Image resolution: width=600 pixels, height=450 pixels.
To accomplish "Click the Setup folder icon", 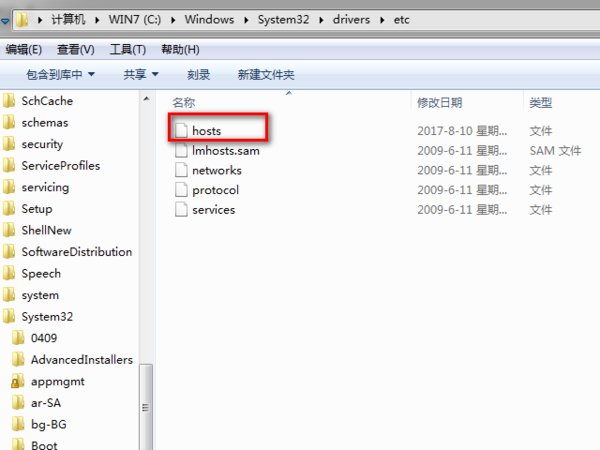I will click(x=9, y=209).
